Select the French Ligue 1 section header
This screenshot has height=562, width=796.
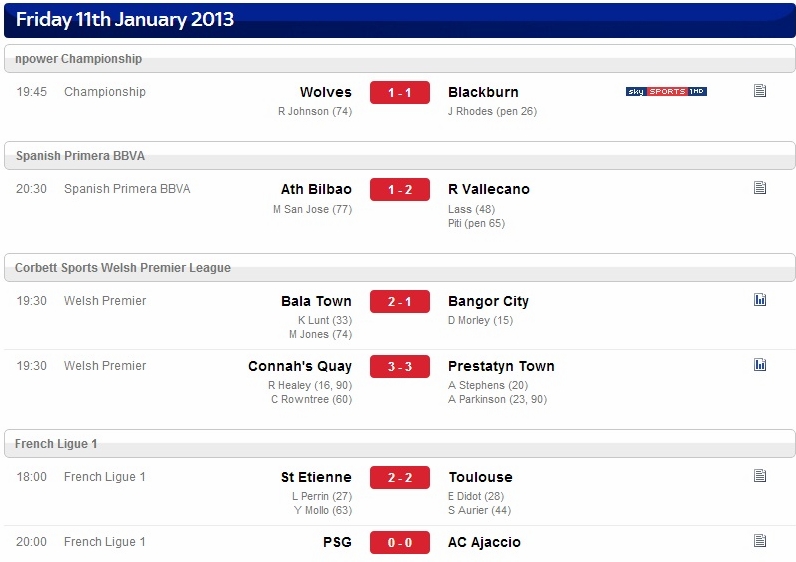point(400,444)
